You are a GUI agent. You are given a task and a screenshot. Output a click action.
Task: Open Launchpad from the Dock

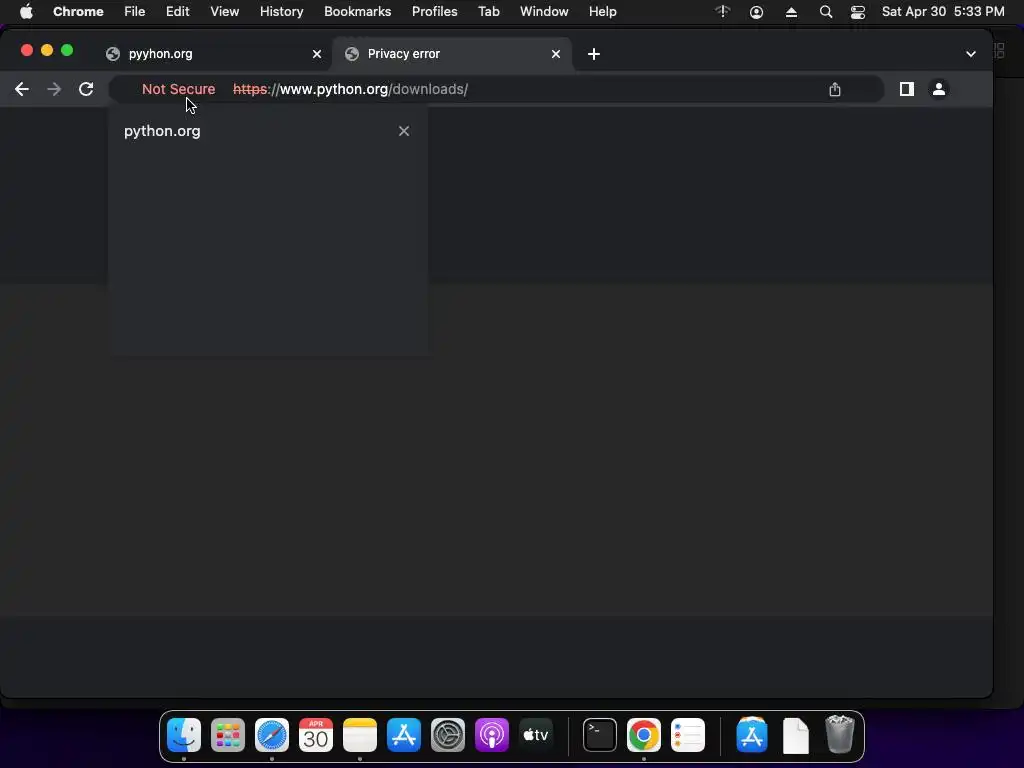[x=228, y=735]
